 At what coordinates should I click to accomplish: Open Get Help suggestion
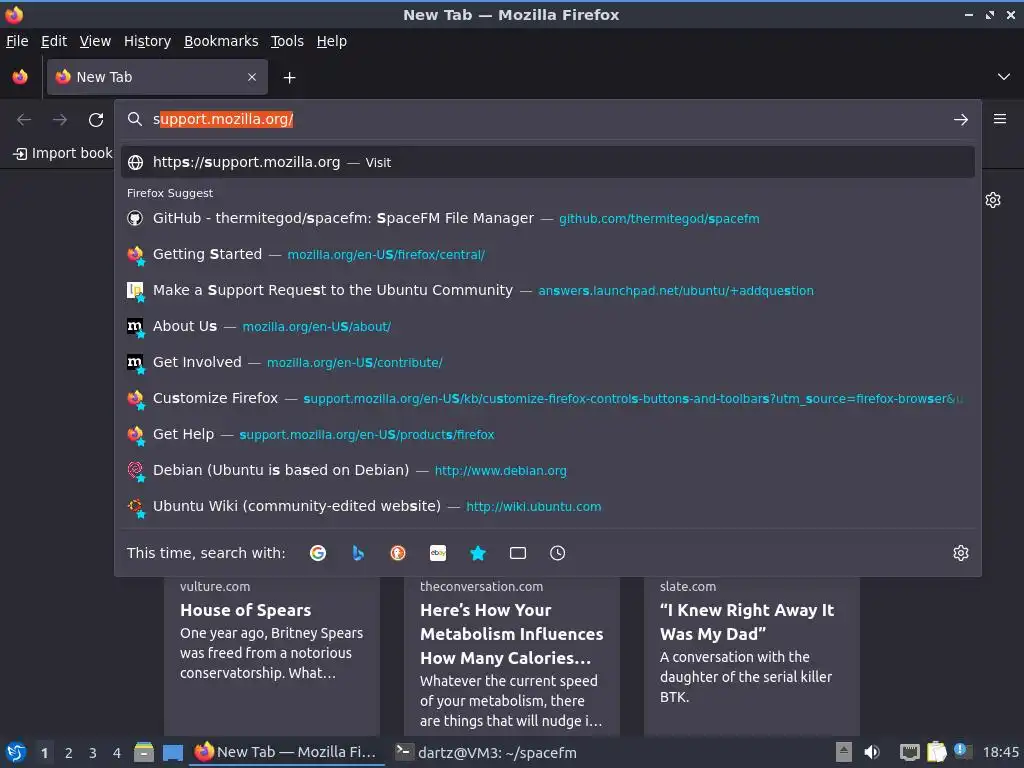[548, 434]
